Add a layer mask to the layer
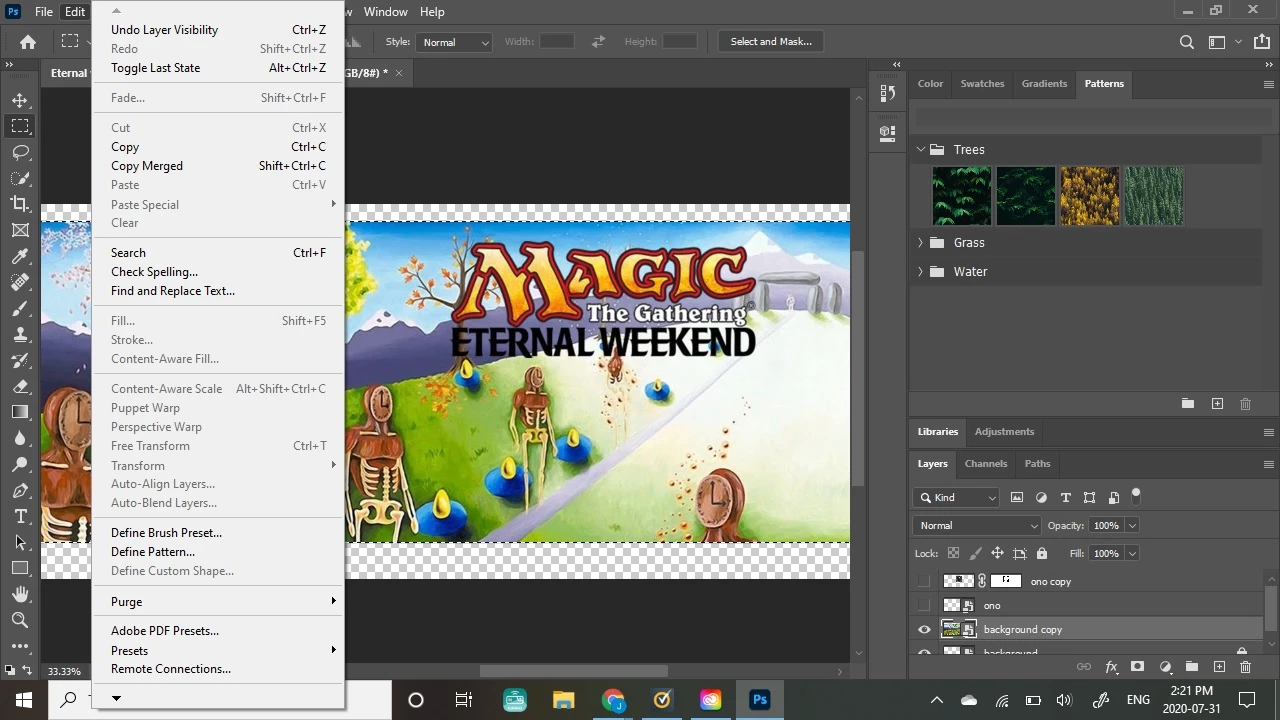1280x720 pixels. coord(1137,667)
